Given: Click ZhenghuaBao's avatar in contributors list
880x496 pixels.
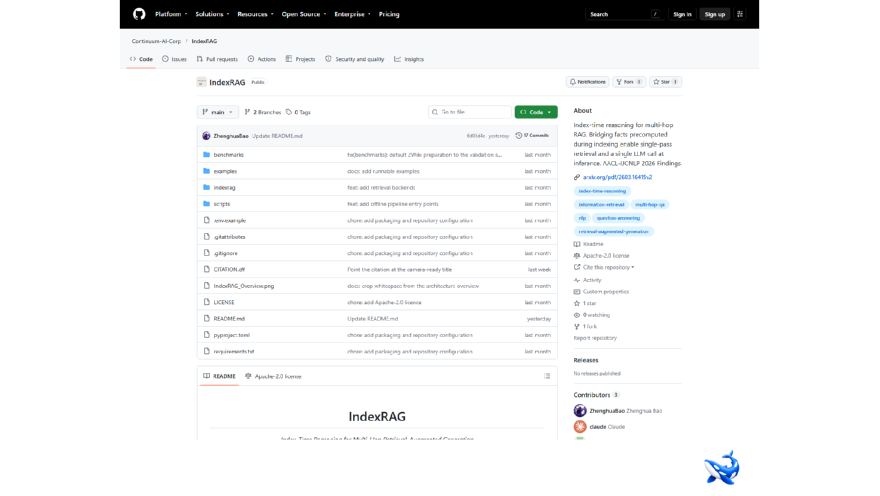Looking at the screenshot, I should (580, 411).
